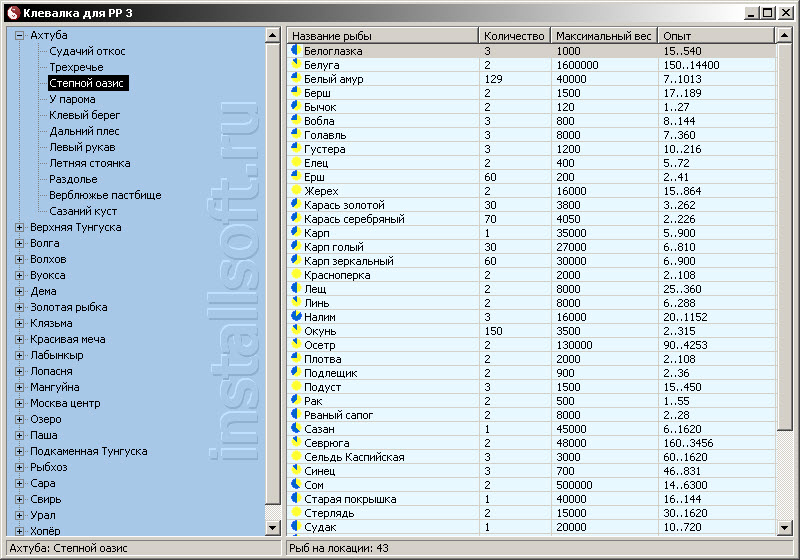
Task: Click the pie icon beside Налим
Action: click(296, 317)
